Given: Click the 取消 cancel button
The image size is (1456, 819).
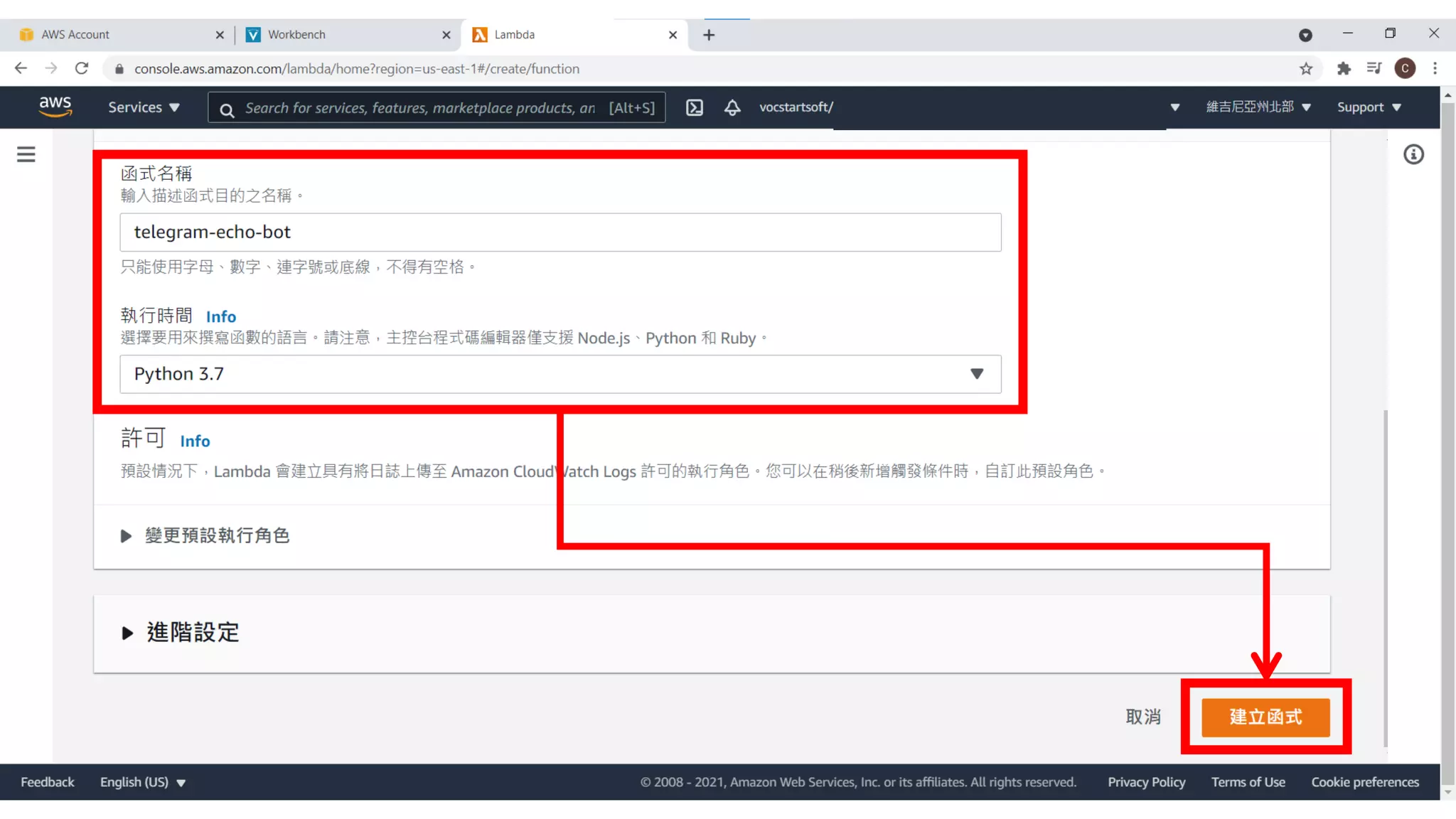Looking at the screenshot, I should tap(1142, 717).
